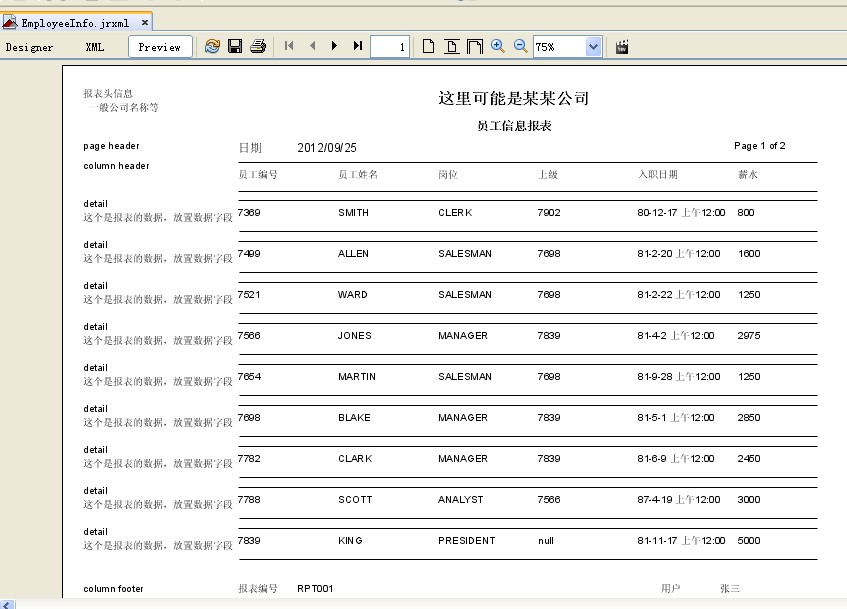Image resolution: width=847 pixels, height=609 pixels.
Task: Switch to the XML view
Action: [95, 47]
